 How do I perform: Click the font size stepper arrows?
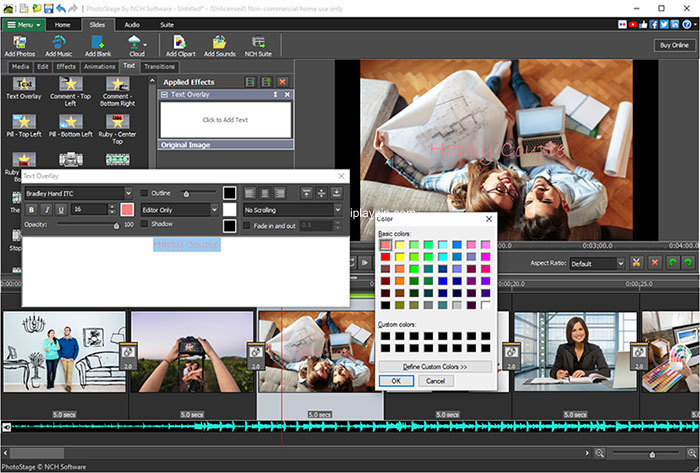coord(112,209)
